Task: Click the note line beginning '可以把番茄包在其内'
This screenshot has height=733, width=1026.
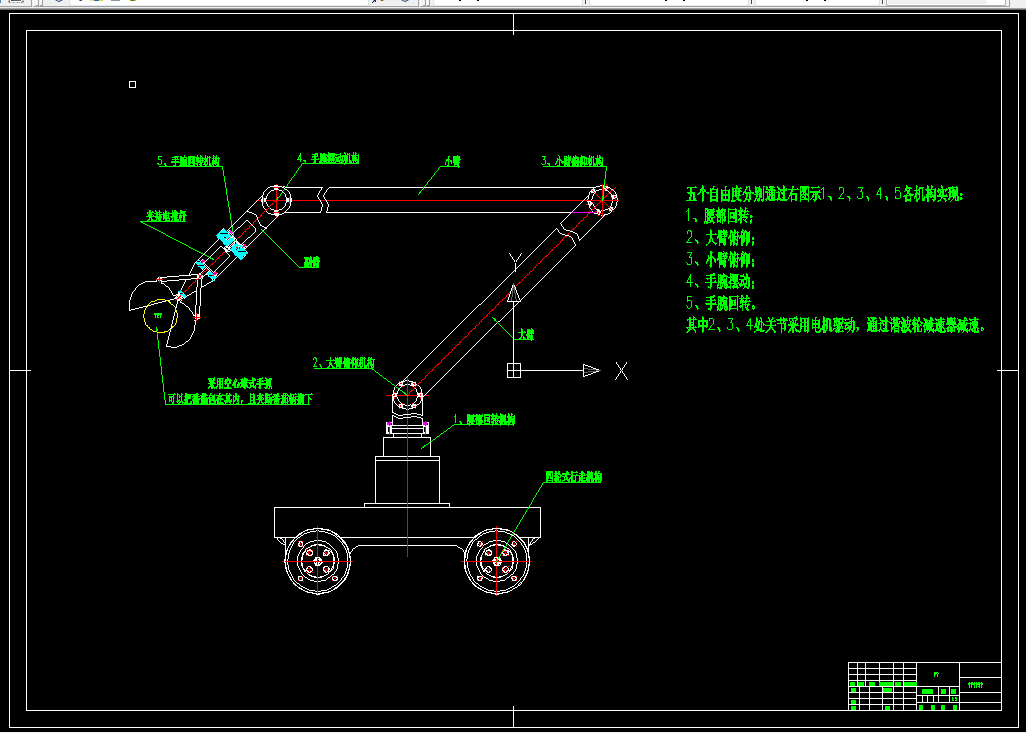Action: (238, 398)
